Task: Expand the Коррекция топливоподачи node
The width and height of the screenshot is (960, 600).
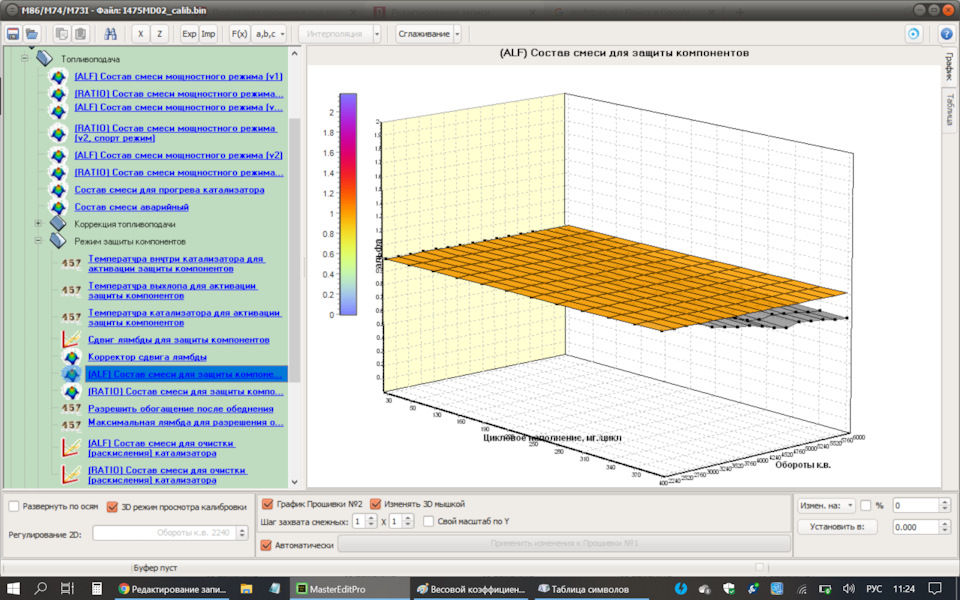Action: point(38,223)
